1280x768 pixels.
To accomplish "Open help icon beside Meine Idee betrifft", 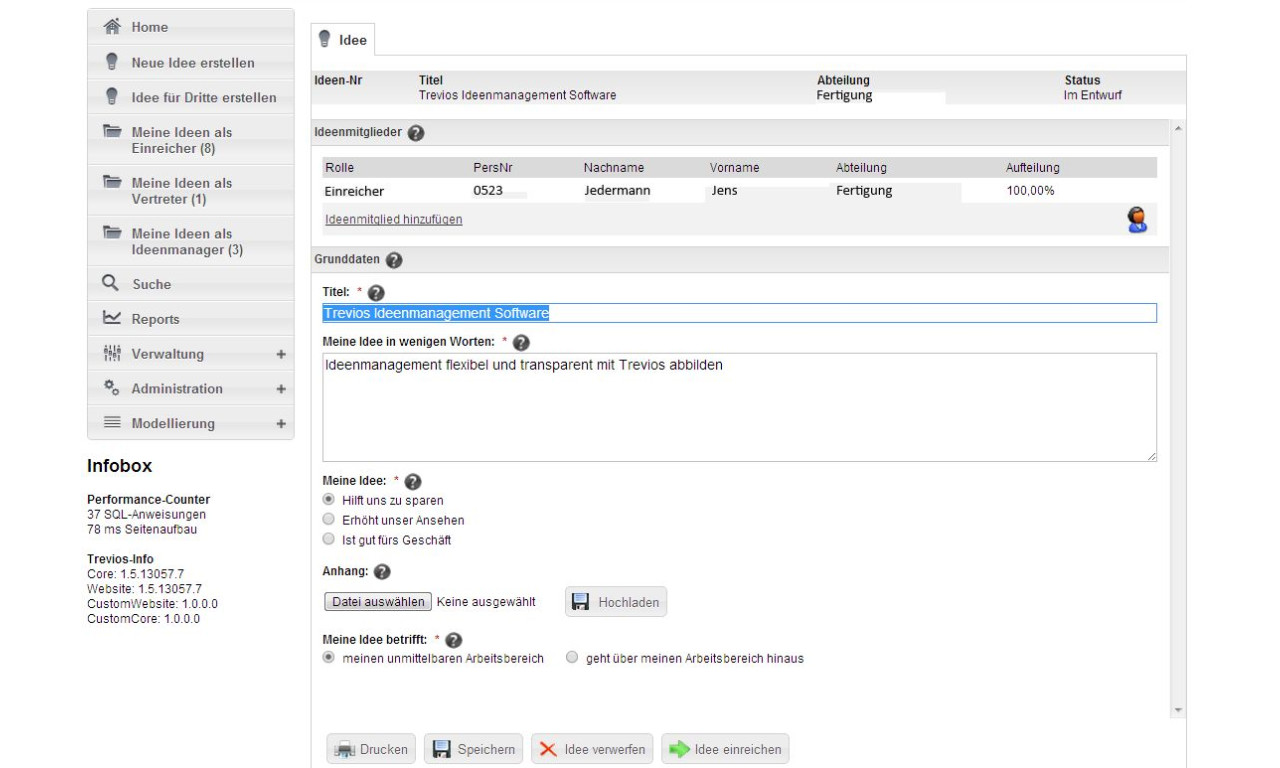I will (x=454, y=641).
